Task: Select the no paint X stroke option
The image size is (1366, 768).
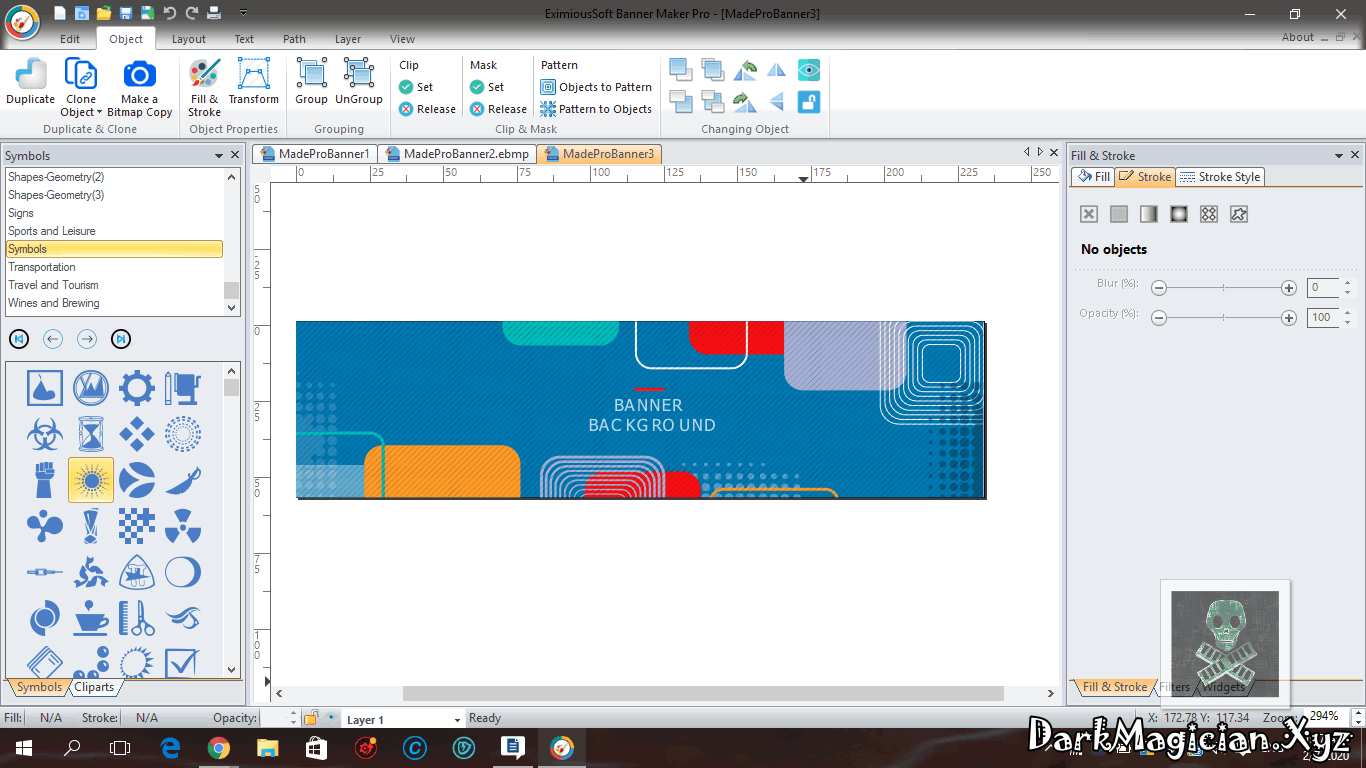Action: point(1089,214)
